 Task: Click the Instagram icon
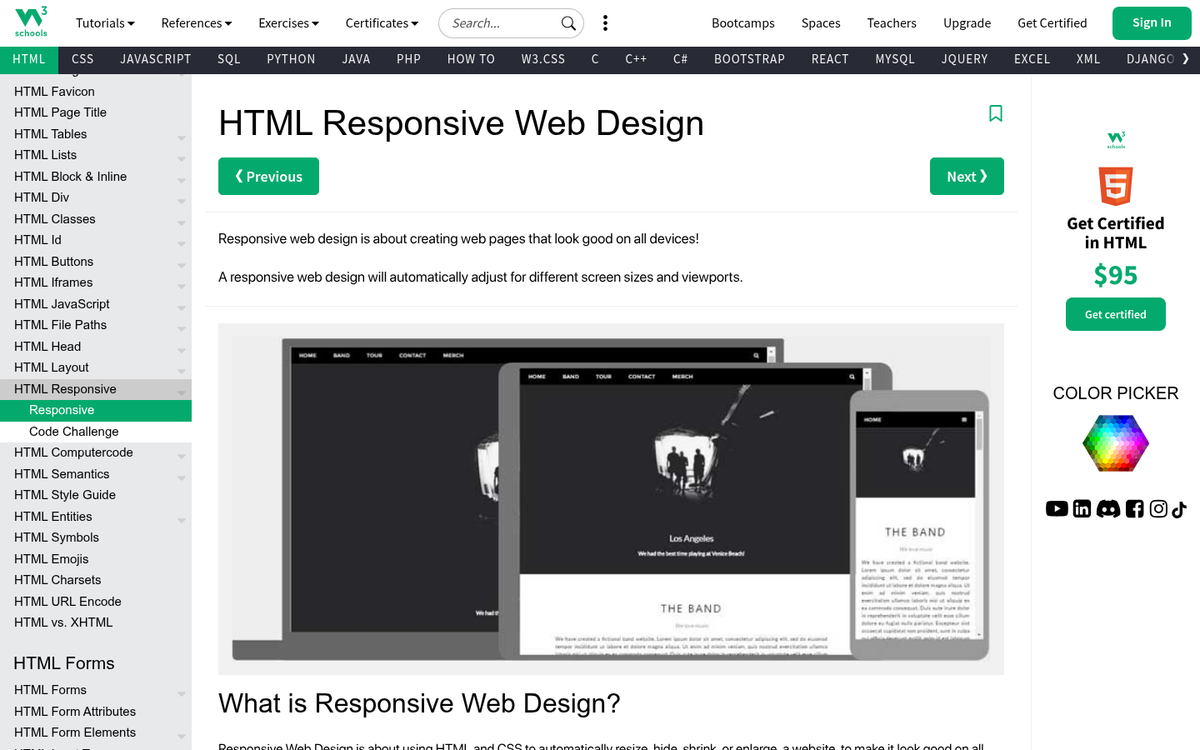click(1158, 509)
